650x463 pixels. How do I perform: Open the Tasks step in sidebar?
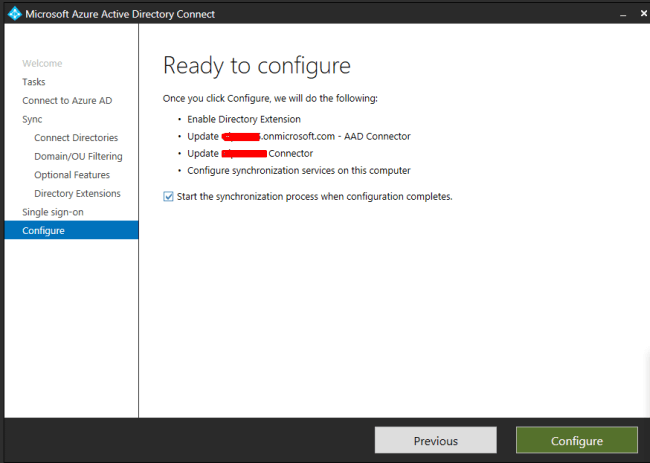click(x=34, y=82)
